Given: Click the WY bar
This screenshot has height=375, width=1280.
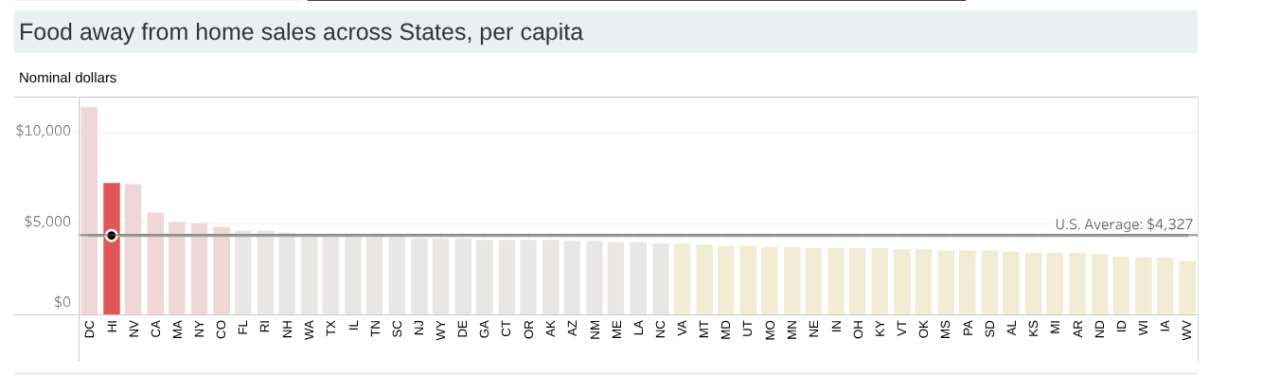Looking at the screenshot, I should (441, 276).
